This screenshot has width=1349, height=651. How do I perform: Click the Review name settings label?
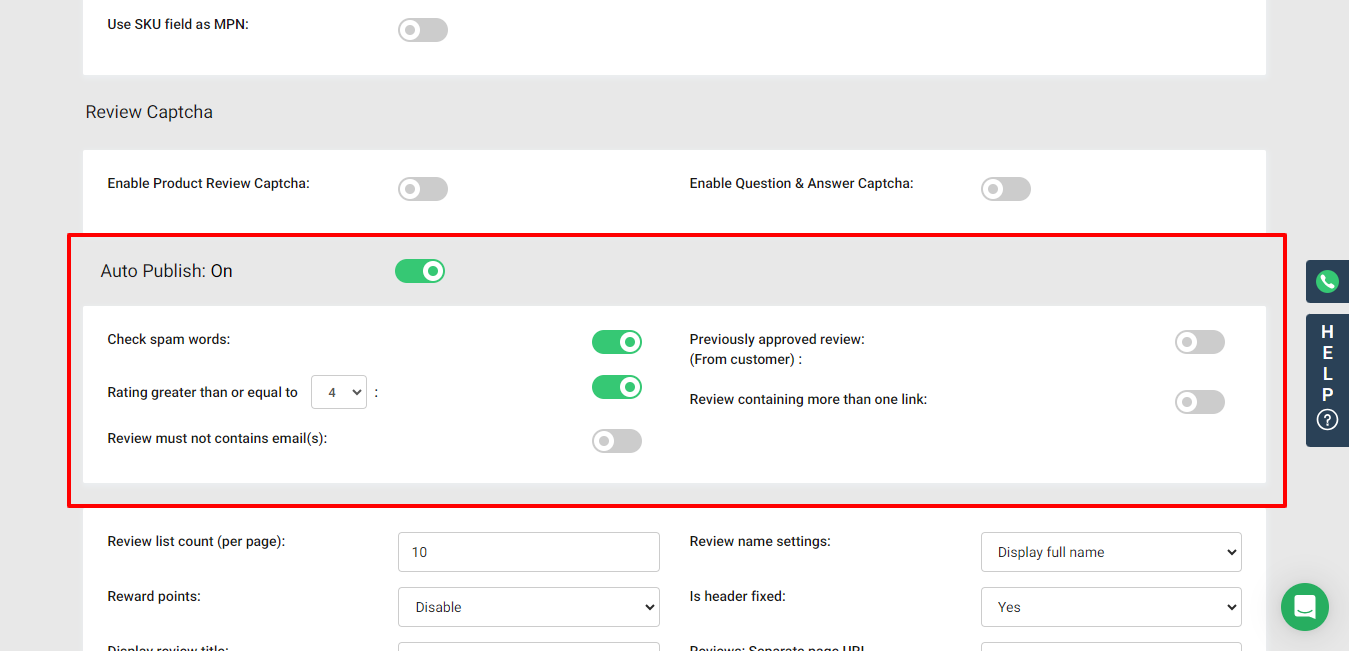pos(760,541)
